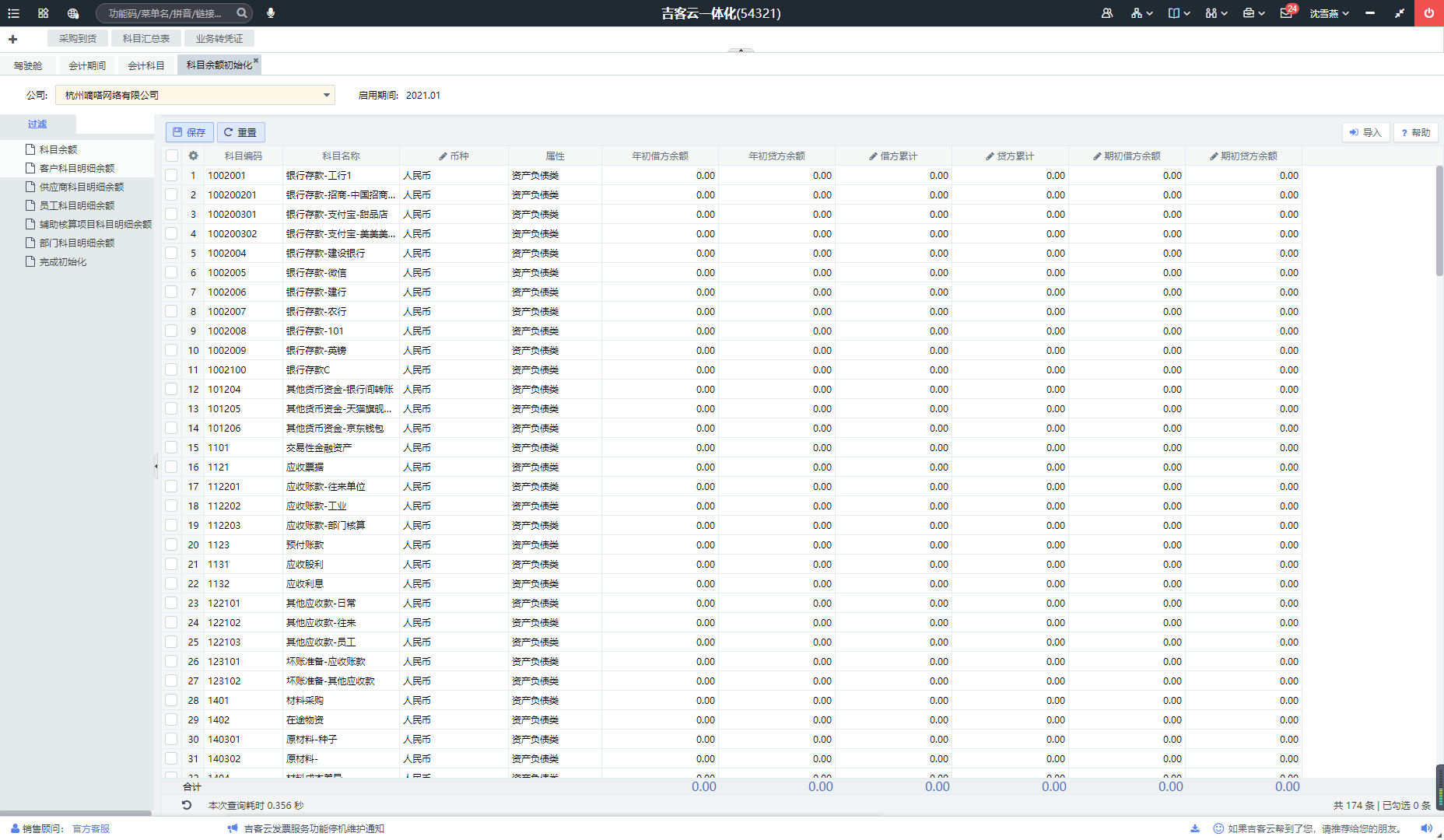
Task: Click the plus add shortcut icon
Action: (x=13, y=39)
